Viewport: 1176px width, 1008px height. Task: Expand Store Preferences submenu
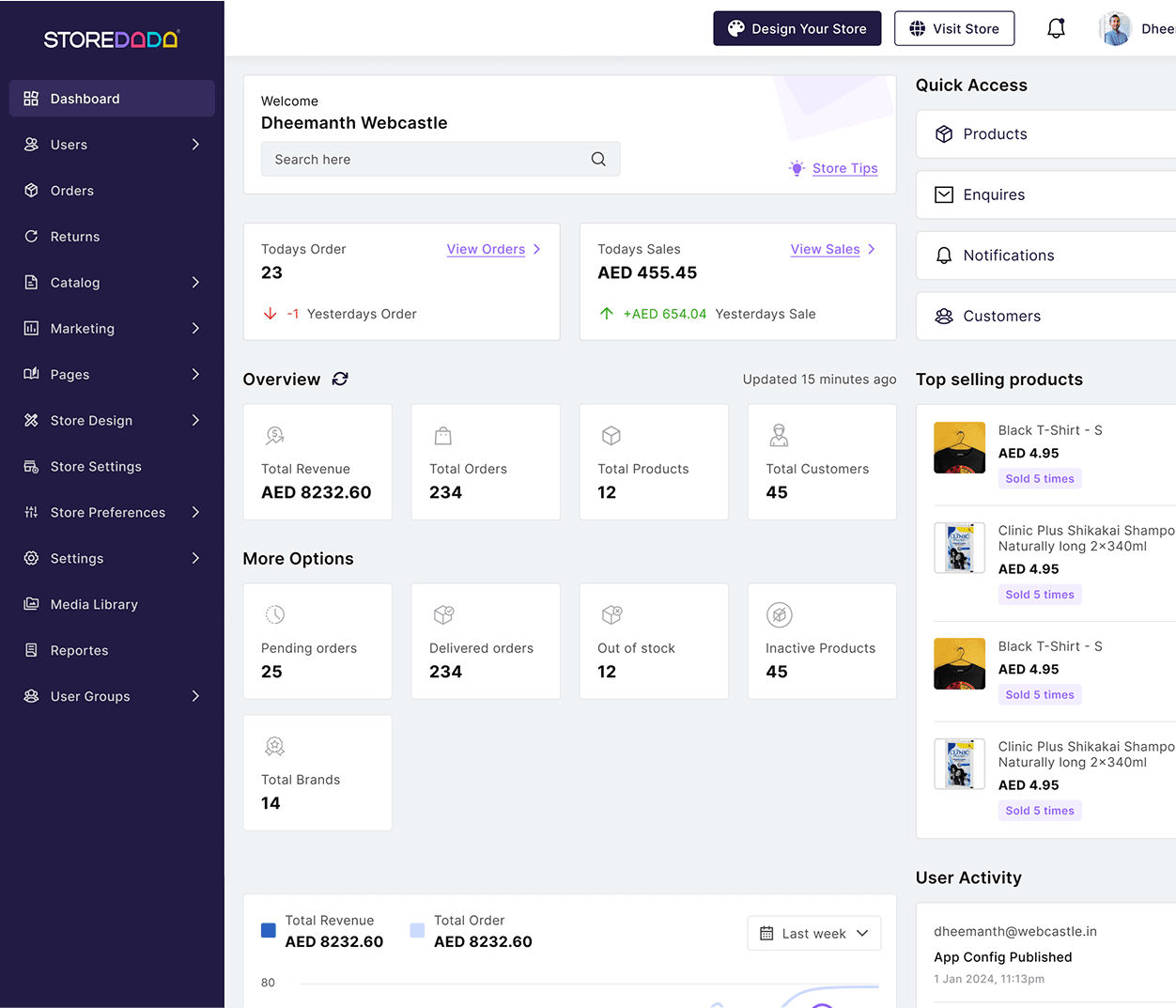point(195,512)
